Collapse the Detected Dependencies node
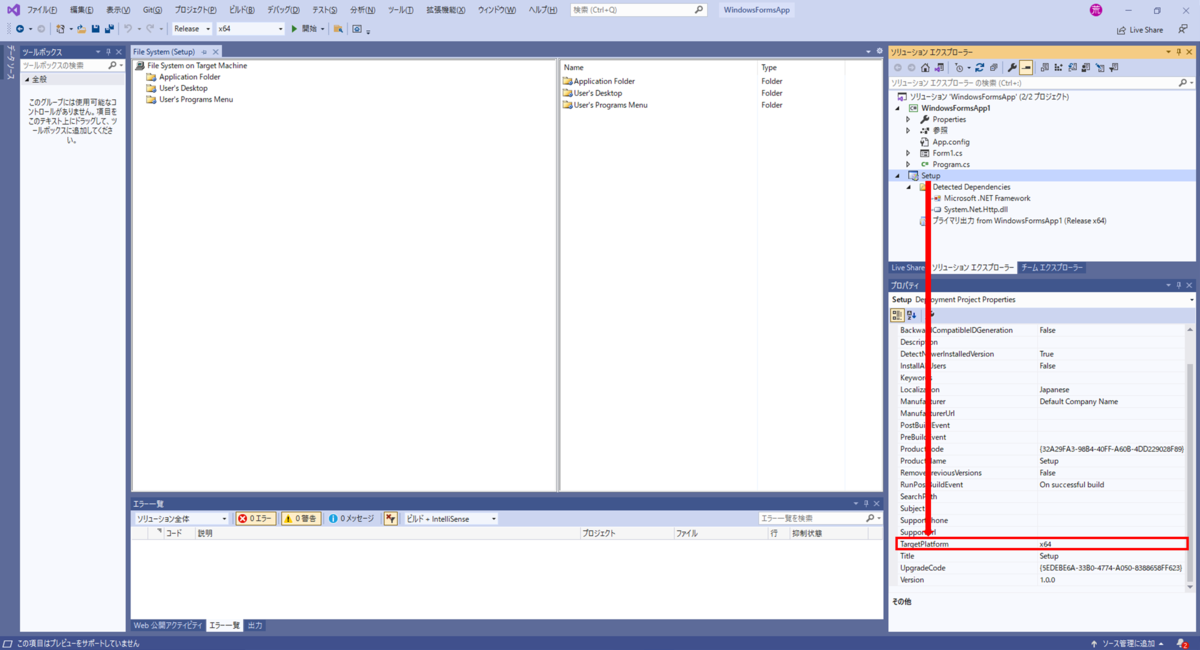The height and width of the screenshot is (650, 1200). (908, 187)
